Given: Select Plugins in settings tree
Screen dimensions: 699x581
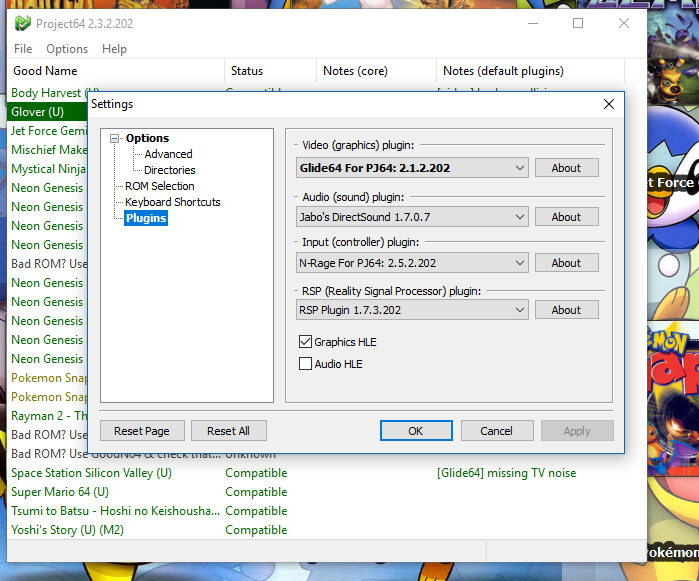Looking at the screenshot, I should tap(146, 218).
